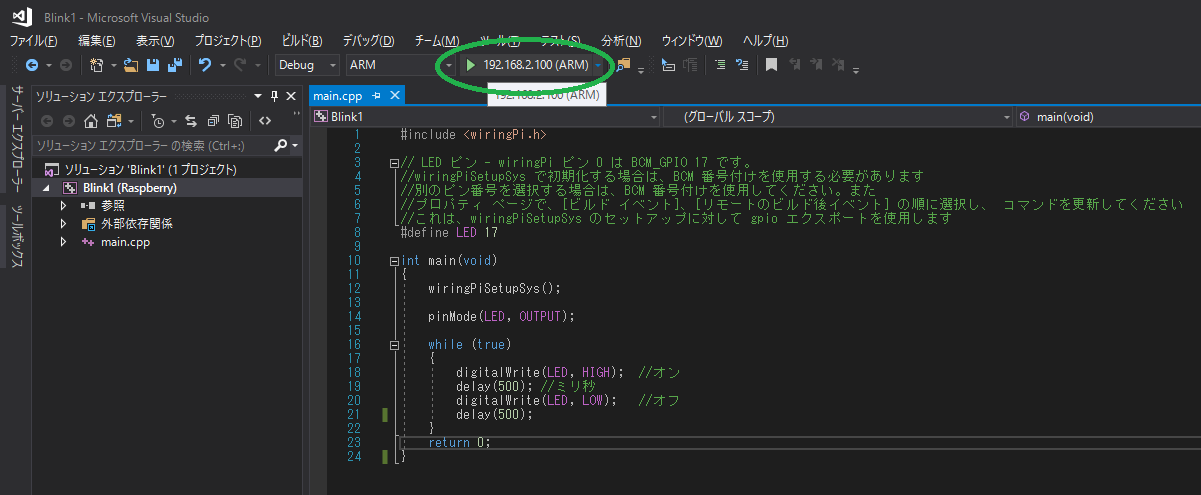This screenshot has width=1201, height=495.
Task: Expand the main.cpp tree node
Action: click(x=64, y=242)
